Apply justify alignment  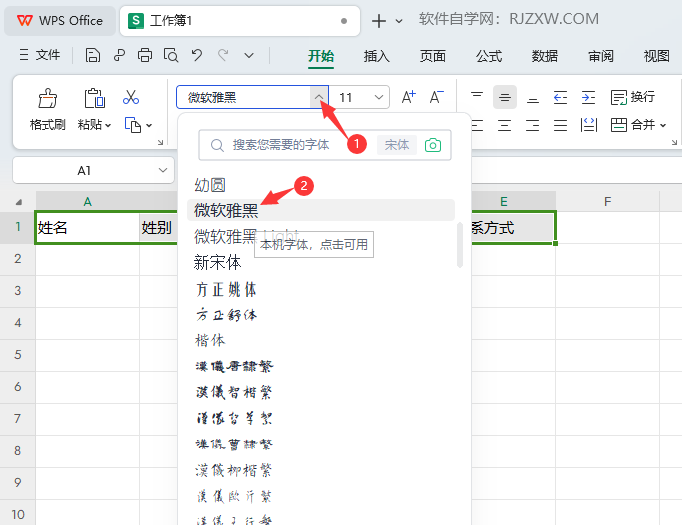pos(560,125)
